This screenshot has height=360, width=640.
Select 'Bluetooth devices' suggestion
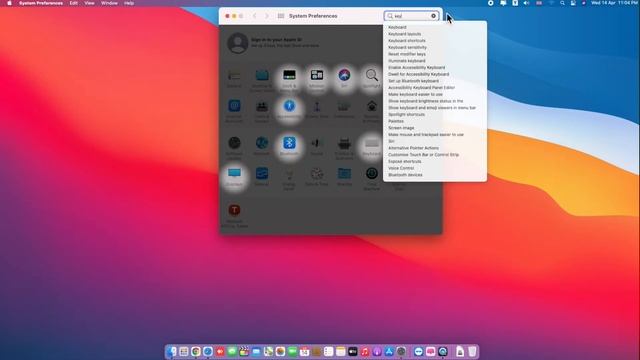(x=405, y=175)
